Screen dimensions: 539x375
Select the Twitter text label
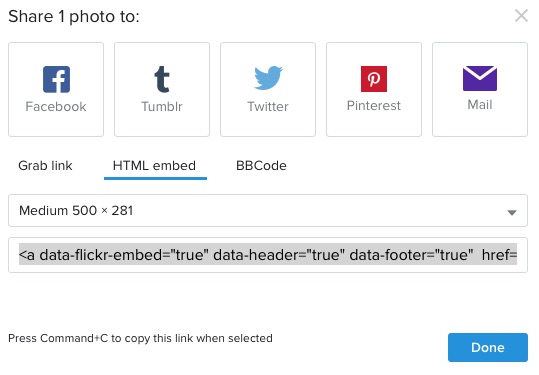(268, 107)
